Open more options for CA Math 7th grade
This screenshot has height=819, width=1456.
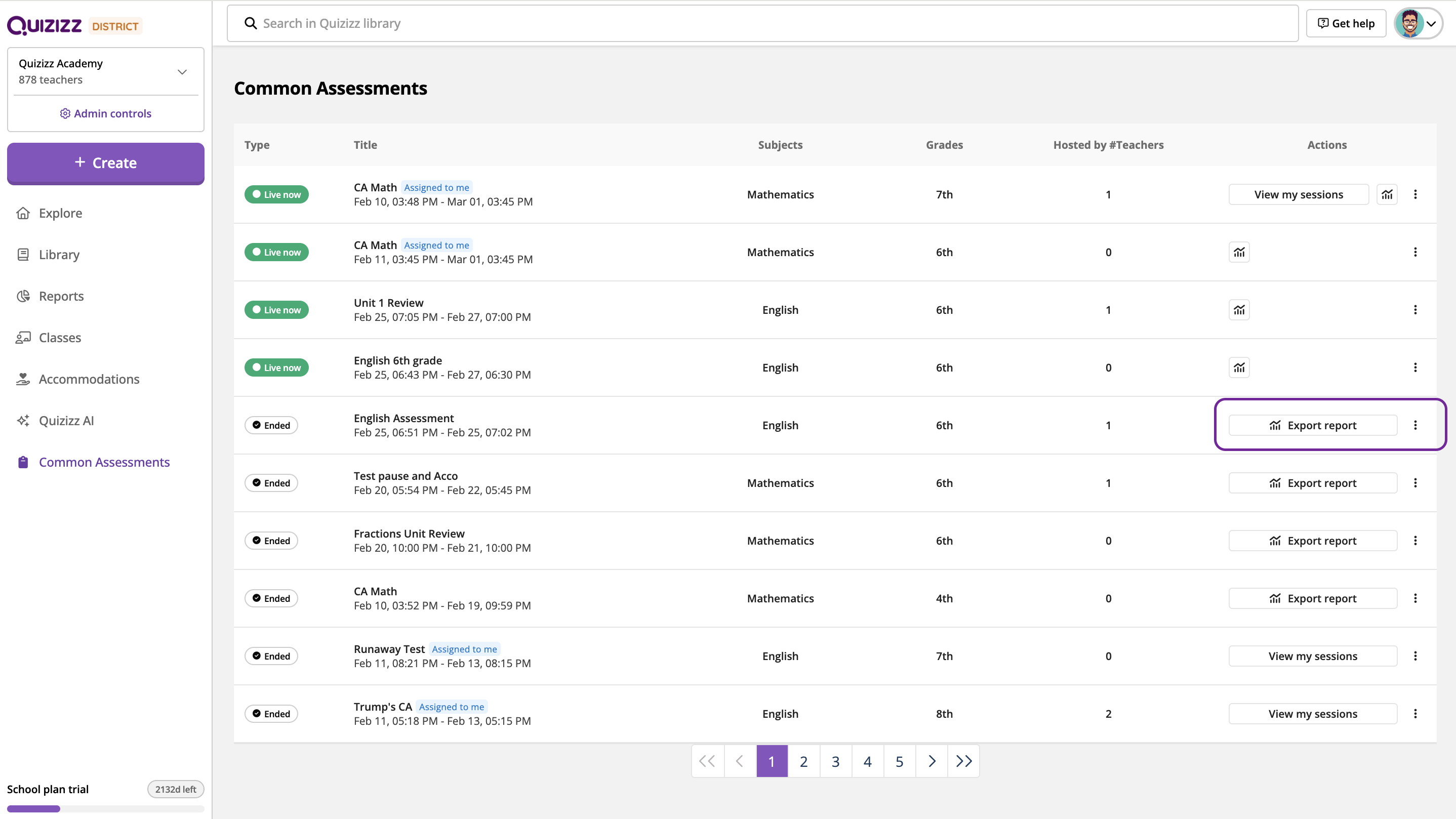click(x=1415, y=194)
